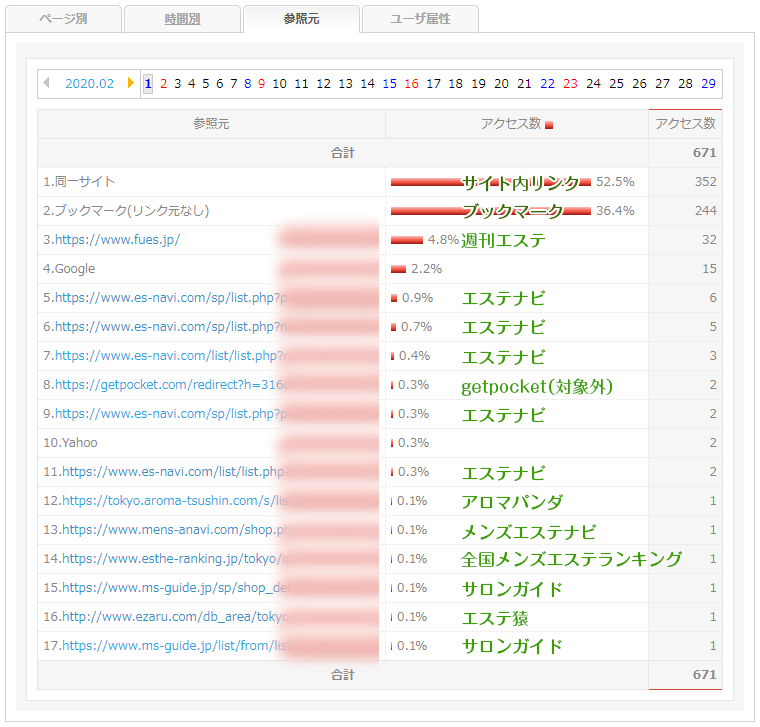This screenshot has height=727, width=760.
Task: Choose day 16 in the date bar
Action: tap(411, 84)
